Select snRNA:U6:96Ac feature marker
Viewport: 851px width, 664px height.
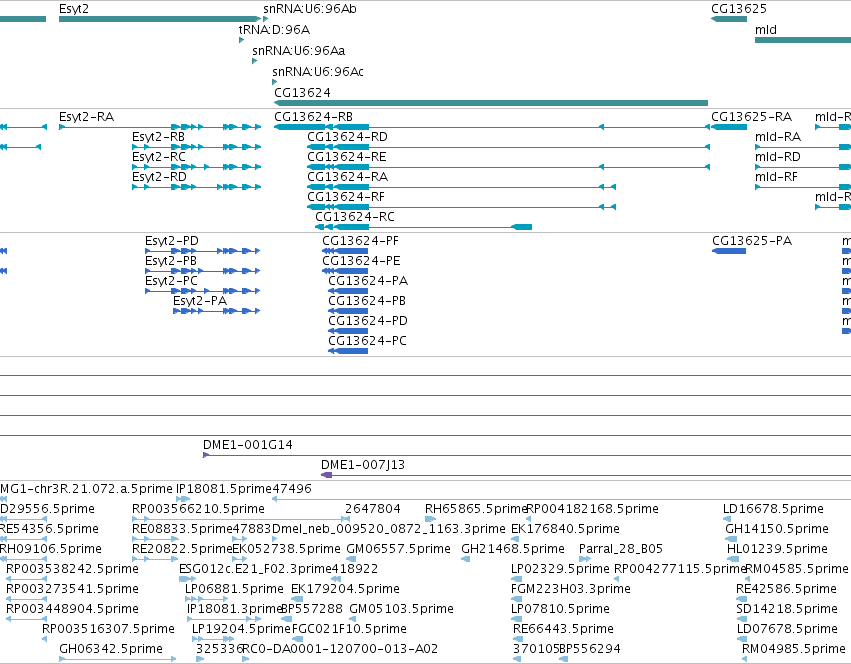coord(275,82)
